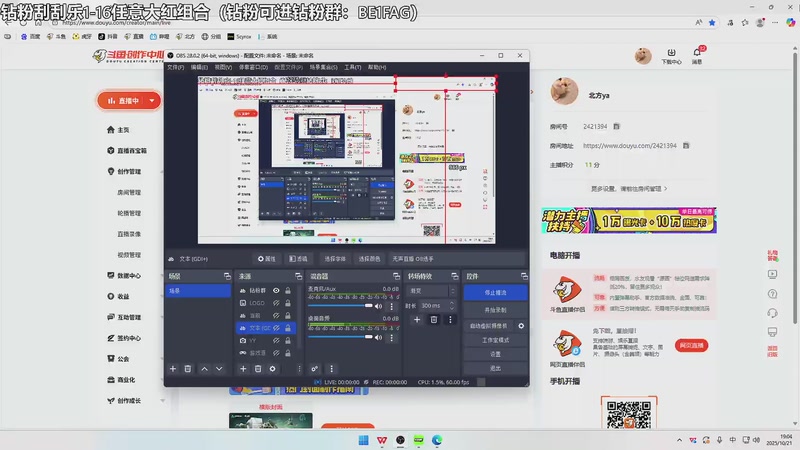
Task: Open the 编辑(E) menu in OBS
Action: pos(199,67)
